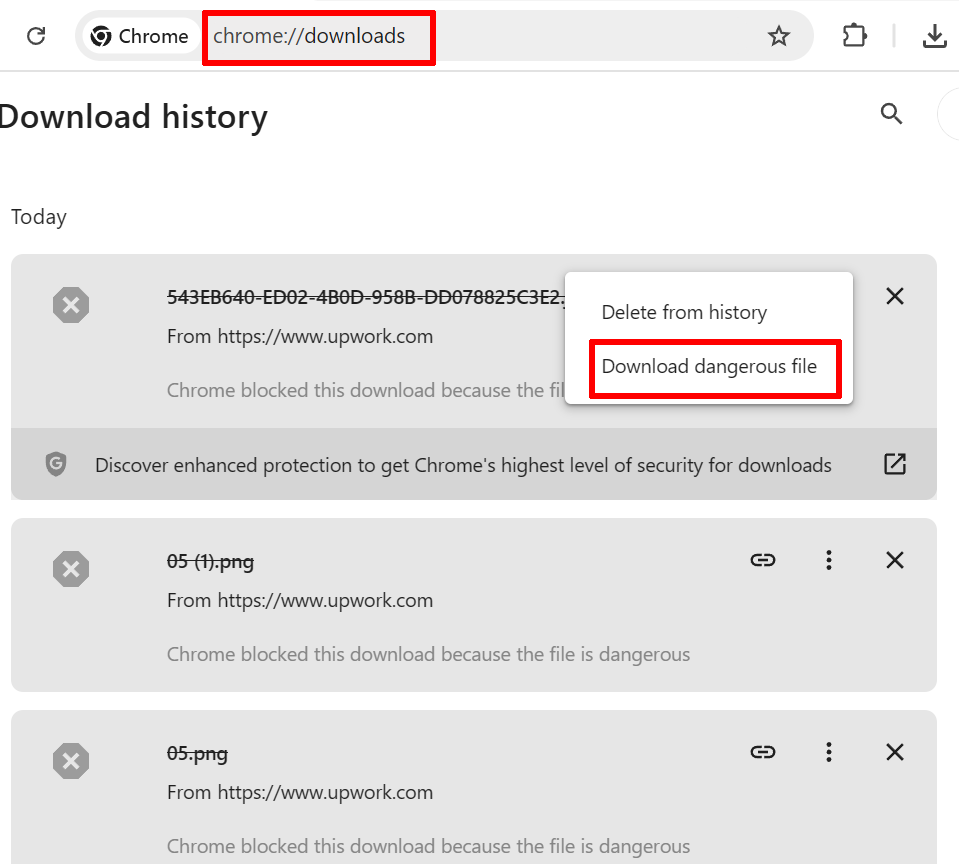Click the search downloads magnifier icon

click(891, 114)
